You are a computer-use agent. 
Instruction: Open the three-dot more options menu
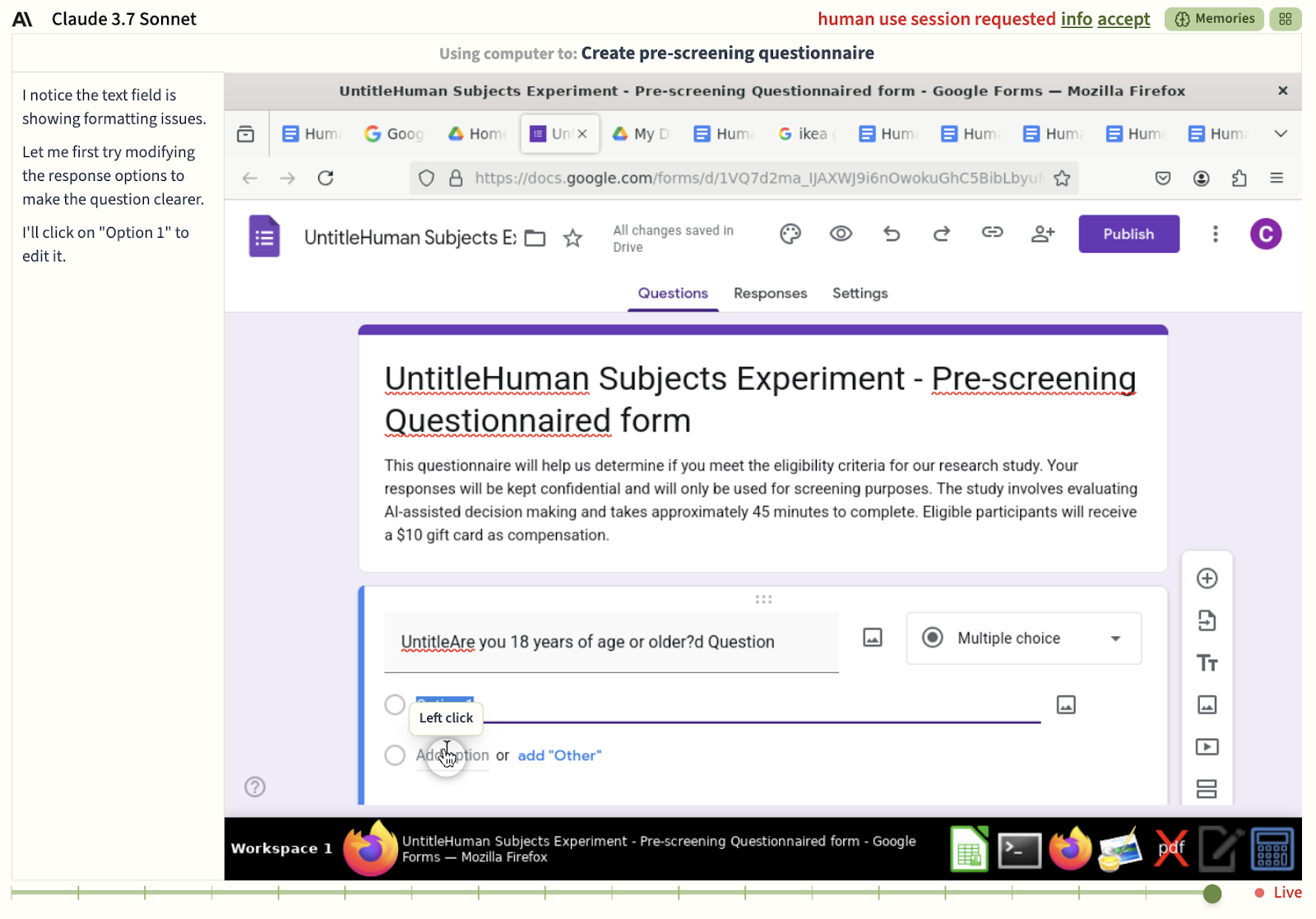point(1215,234)
